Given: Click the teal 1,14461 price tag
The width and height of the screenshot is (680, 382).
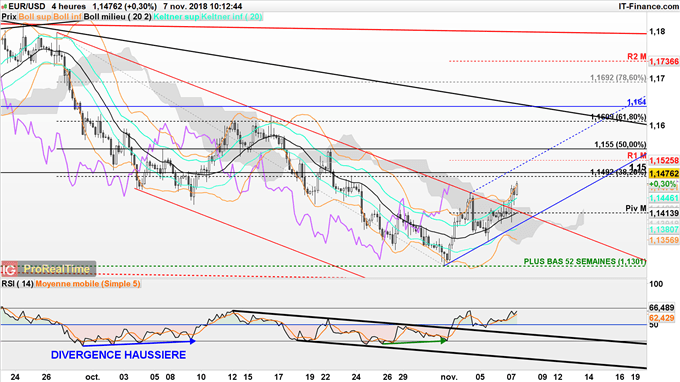Looking at the screenshot, I should click(664, 198).
